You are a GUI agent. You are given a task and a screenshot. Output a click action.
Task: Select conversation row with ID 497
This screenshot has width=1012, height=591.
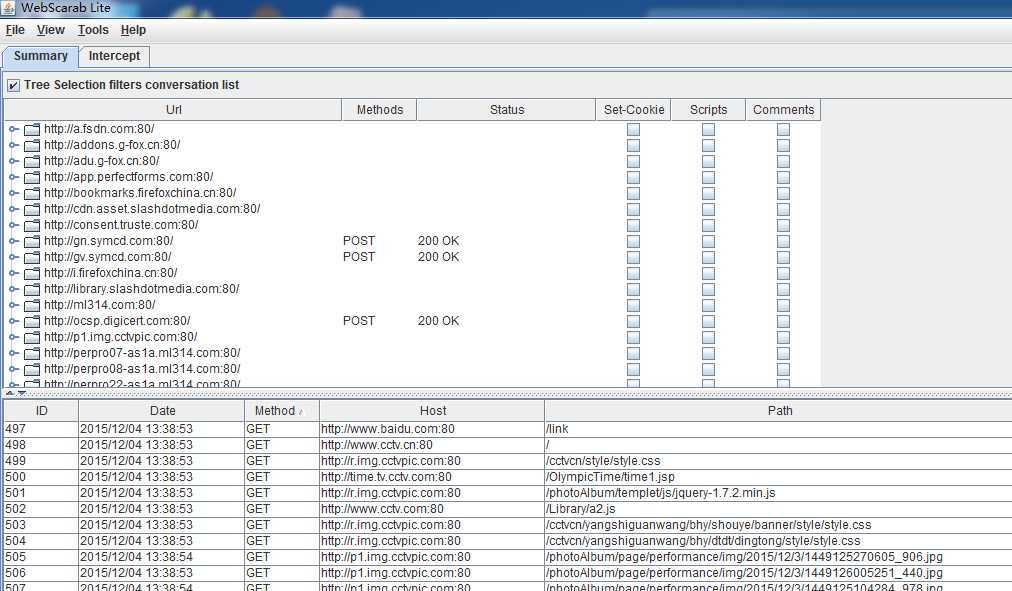508,429
